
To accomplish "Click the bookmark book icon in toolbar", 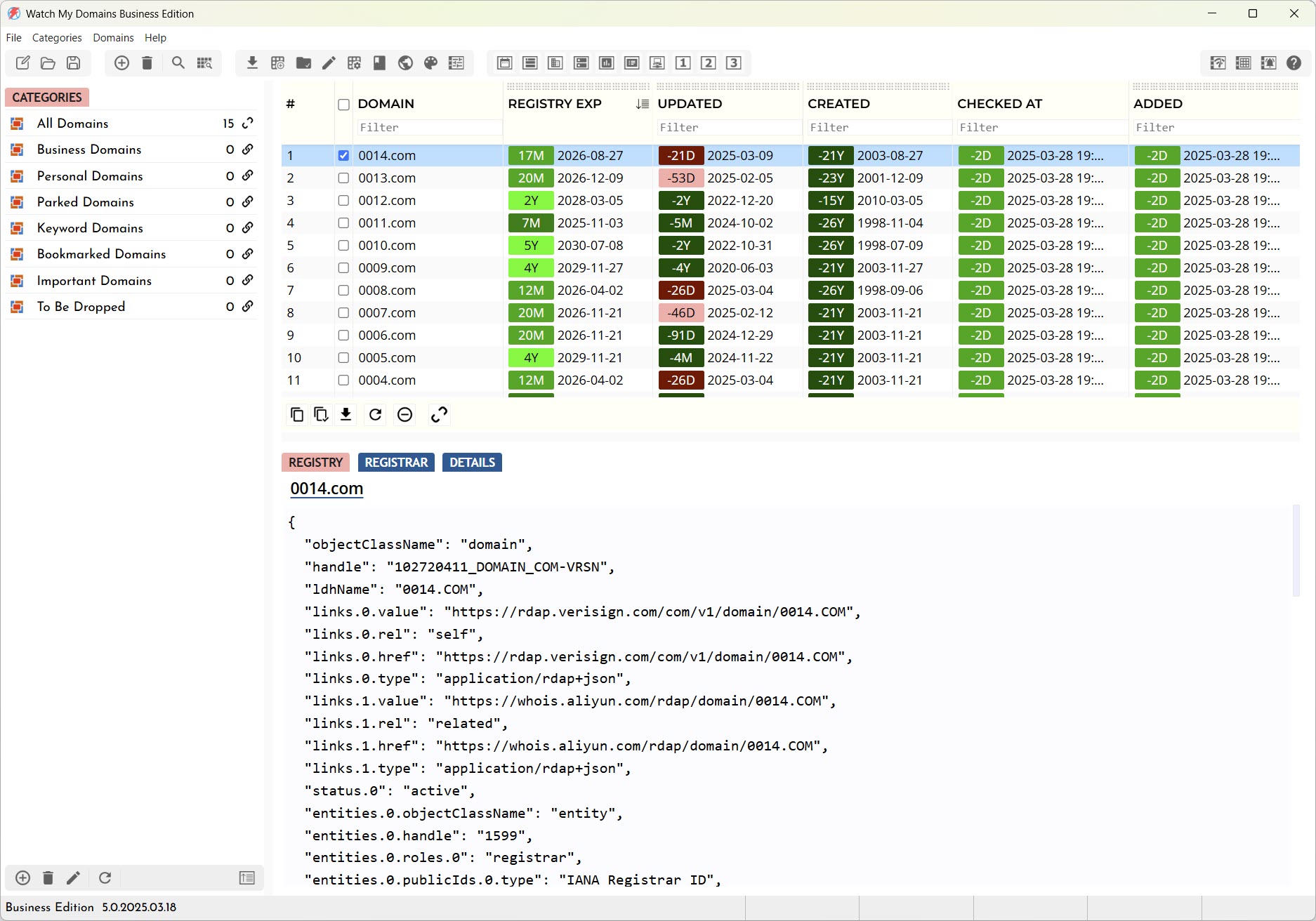I will click(x=379, y=63).
